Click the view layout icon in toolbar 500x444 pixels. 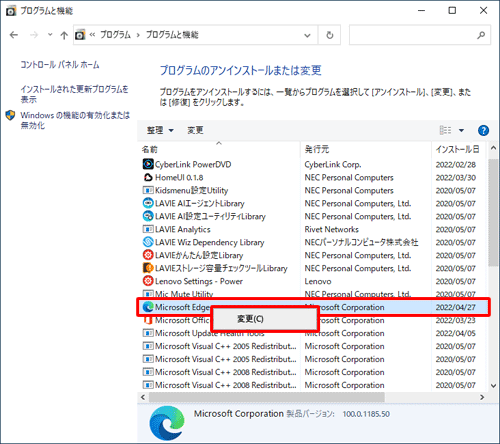point(445,130)
